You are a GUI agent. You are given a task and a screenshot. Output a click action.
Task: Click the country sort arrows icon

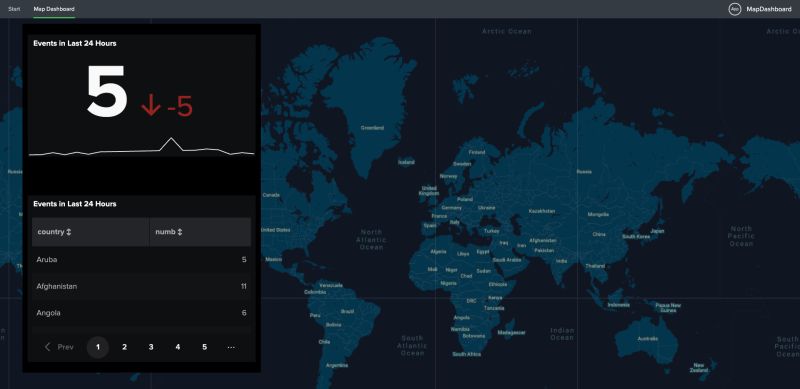[x=69, y=232]
